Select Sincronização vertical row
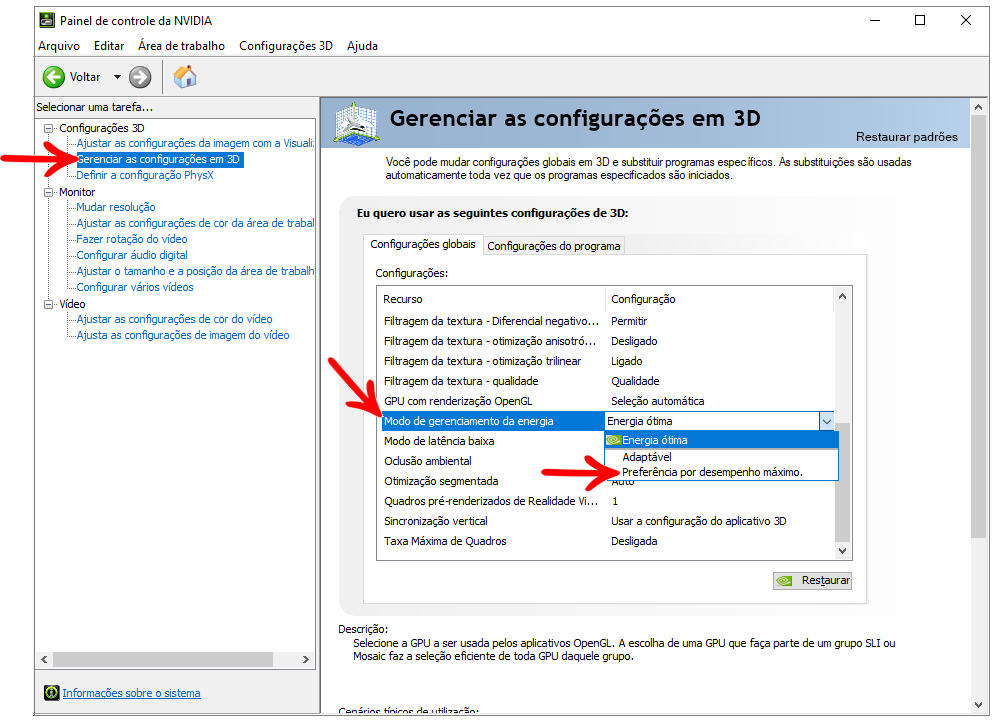 (x=607, y=521)
